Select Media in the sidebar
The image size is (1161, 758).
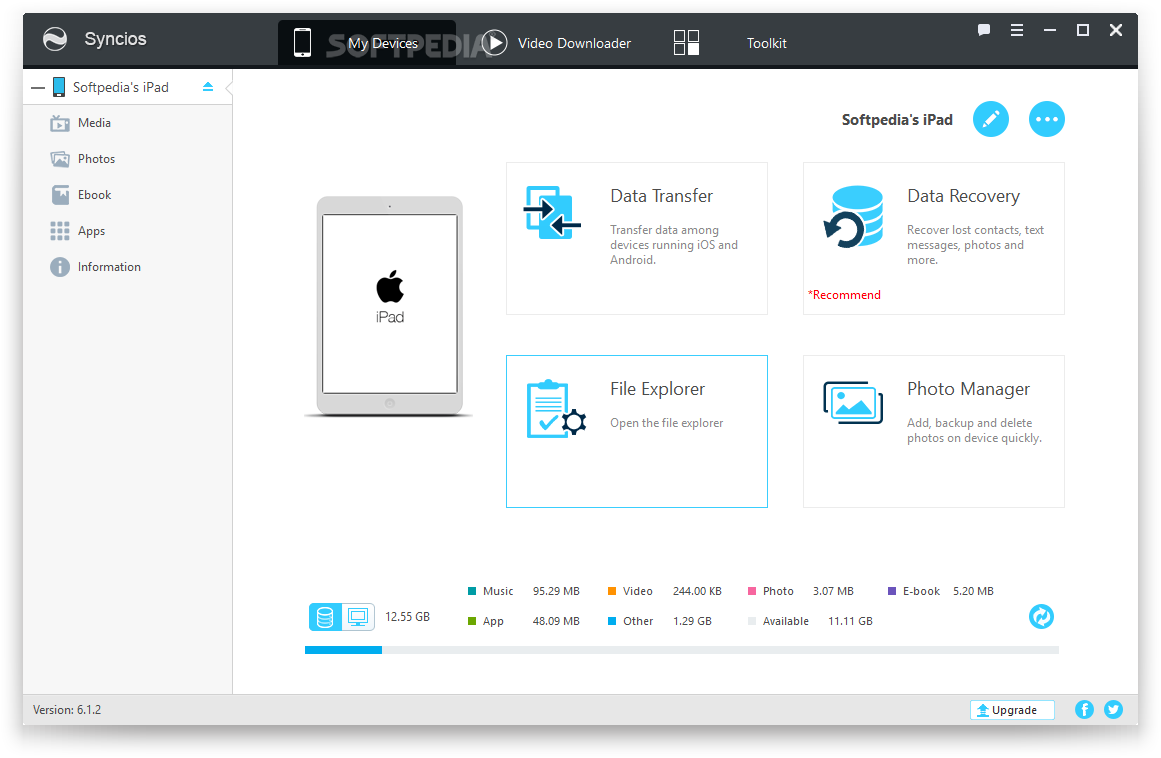pyautogui.click(x=94, y=123)
